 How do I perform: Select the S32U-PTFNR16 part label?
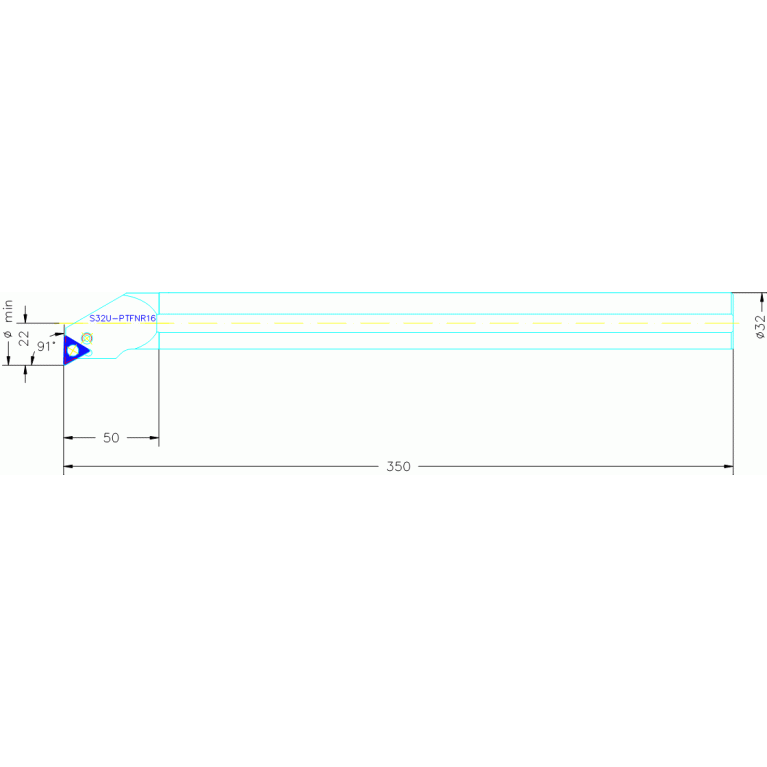122,318
